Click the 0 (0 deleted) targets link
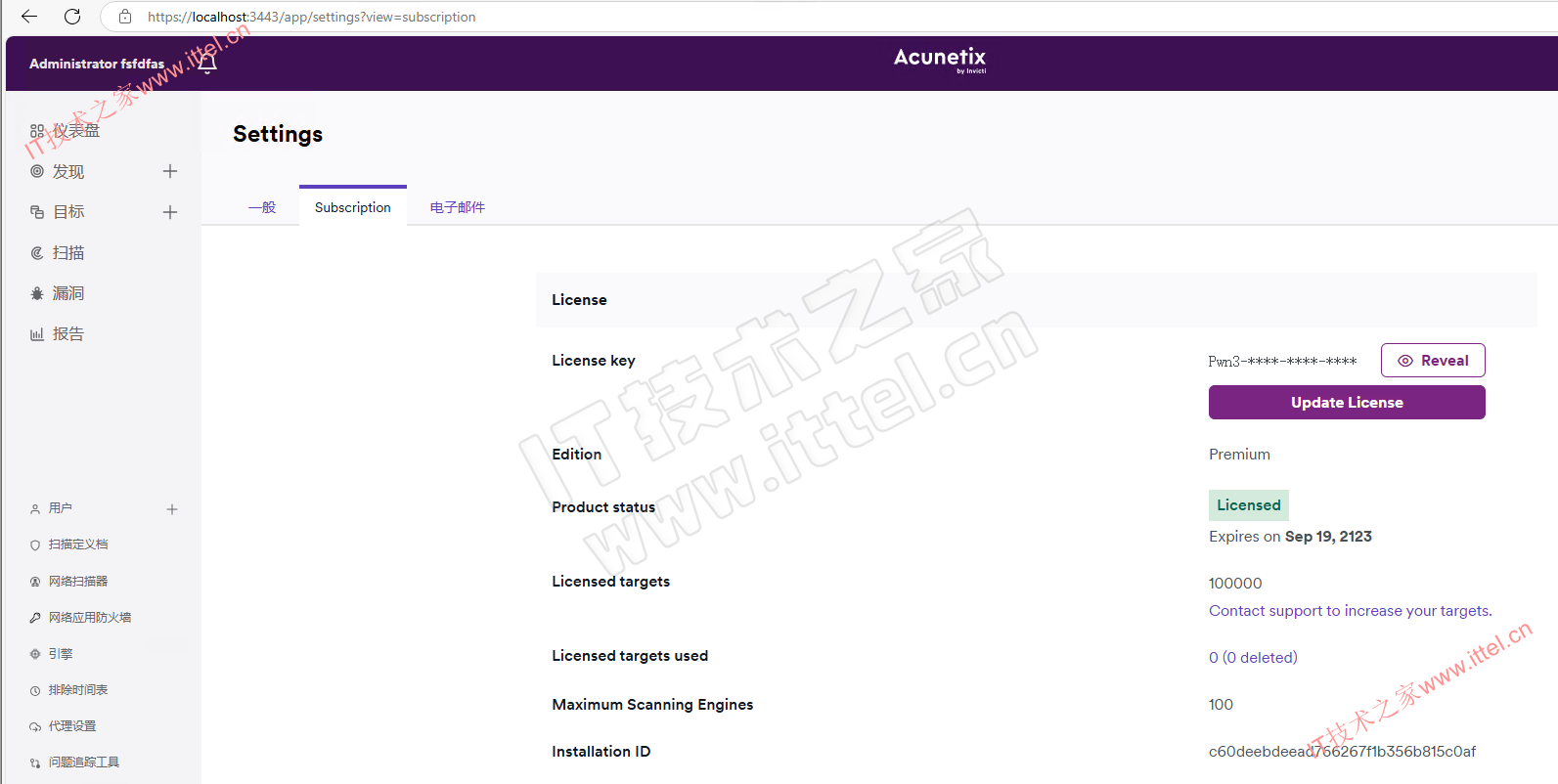This screenshot has height=784, width=1558. 1253,658
